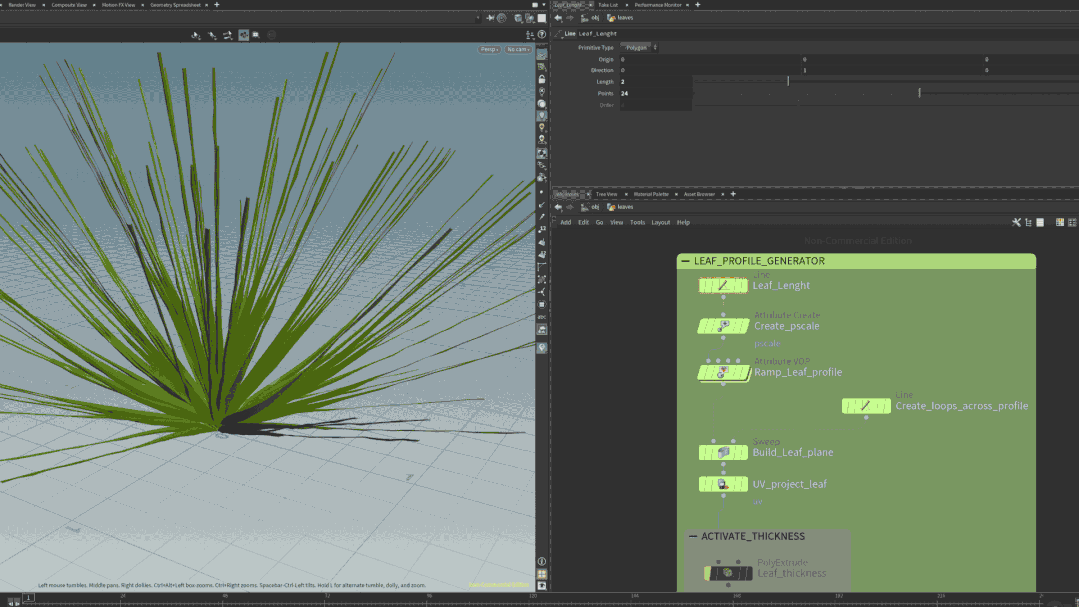This screenshot has height=607, width=1079.
Task: Click the Leaf_Lenght Line node icon
Action: (x=723, y=286)
